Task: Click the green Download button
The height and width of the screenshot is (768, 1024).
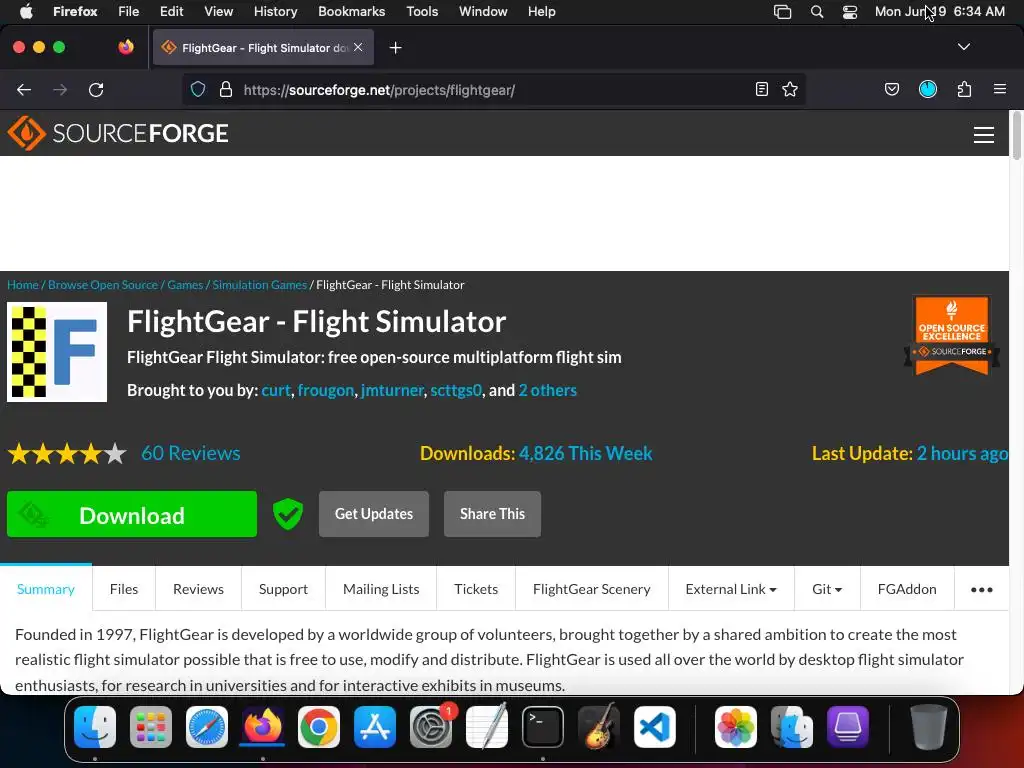Action: [132, 515]
